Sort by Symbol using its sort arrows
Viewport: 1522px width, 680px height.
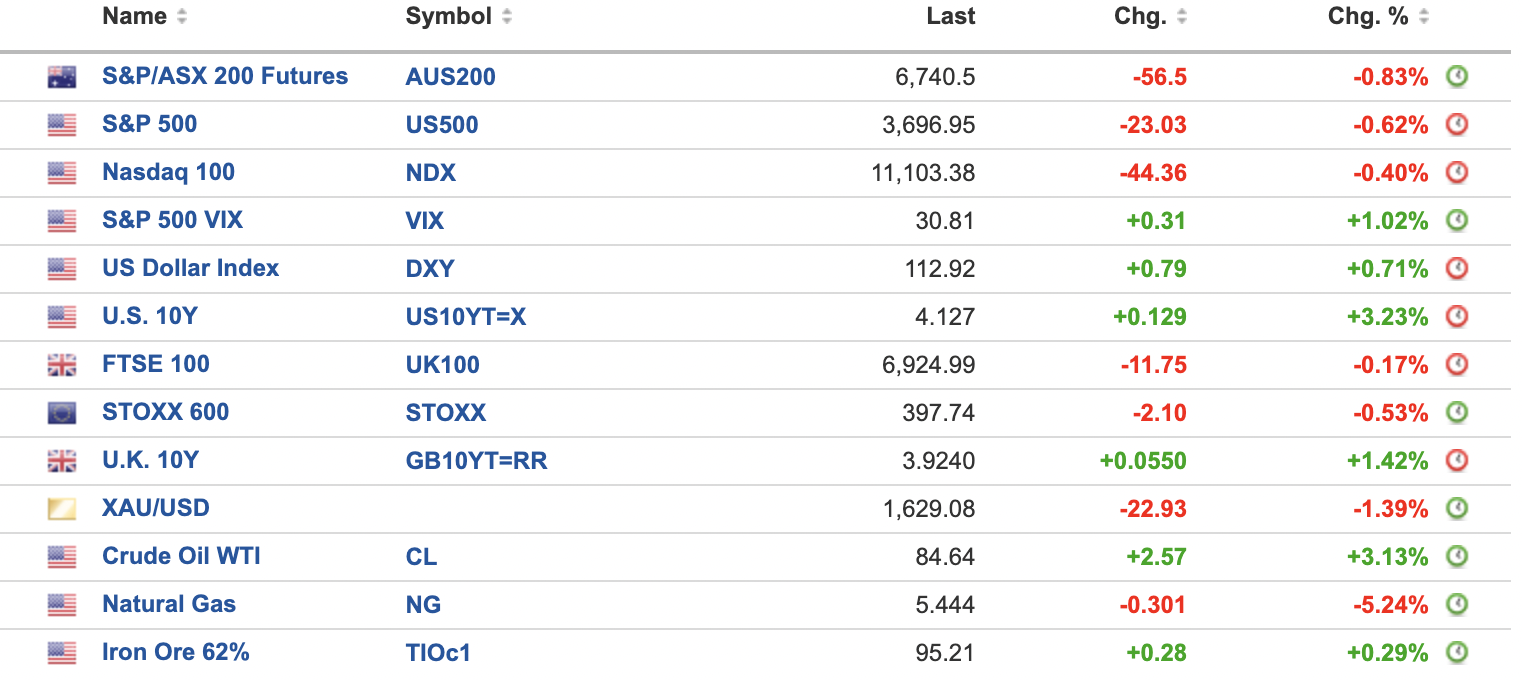(507, 17)
